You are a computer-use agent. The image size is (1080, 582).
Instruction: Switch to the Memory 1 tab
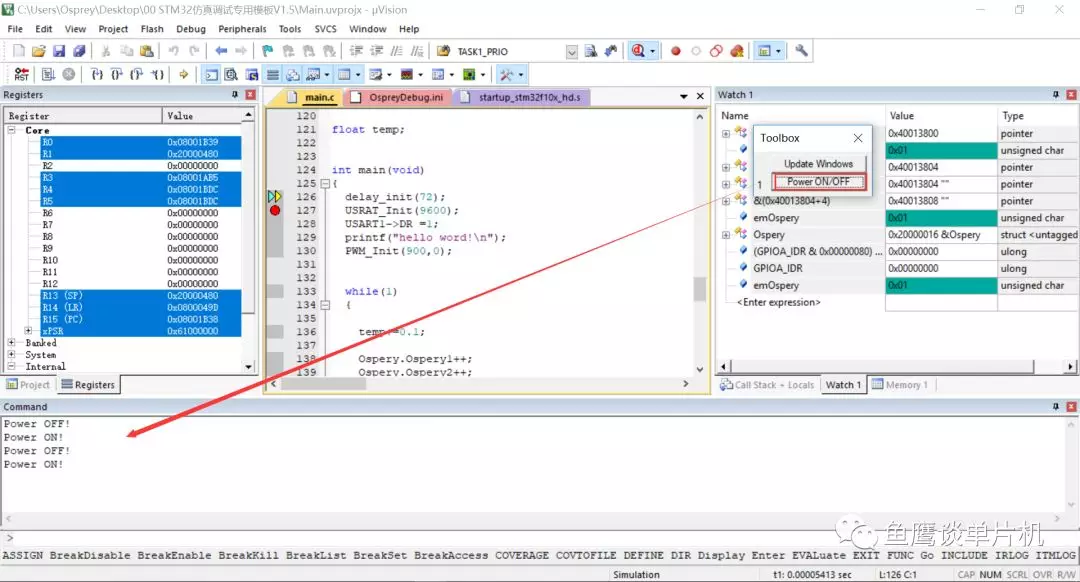pyautogui.click(x=899, y=384)
